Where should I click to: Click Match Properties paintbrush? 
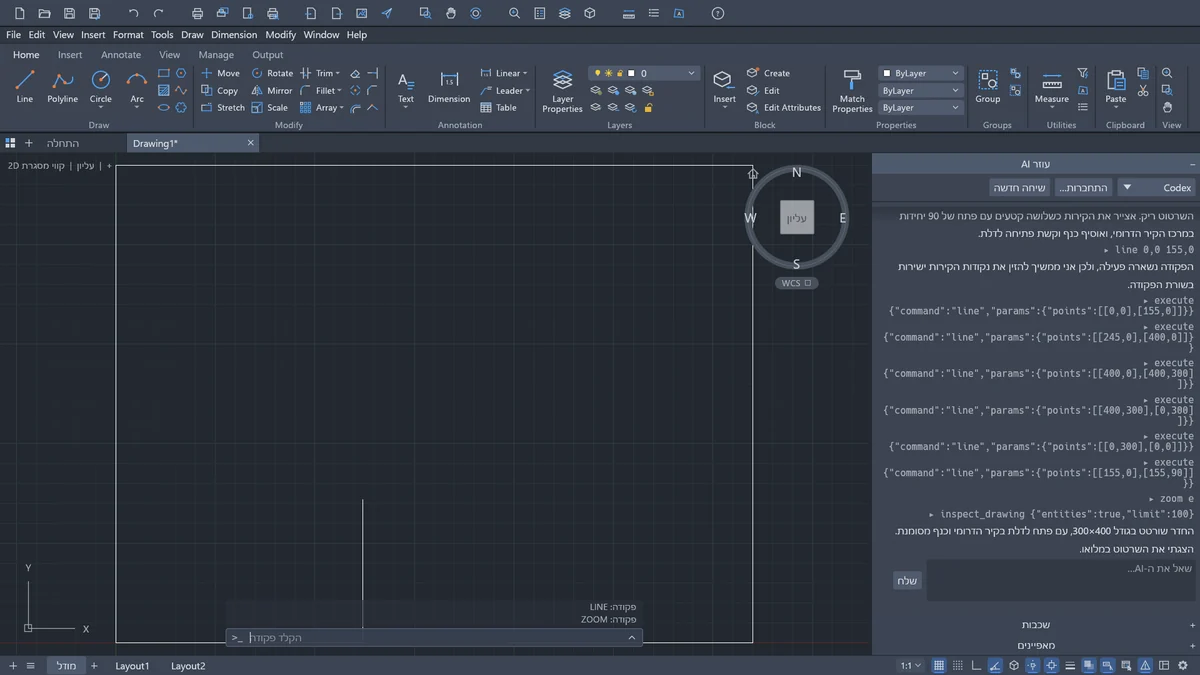[x=852, y=91]
